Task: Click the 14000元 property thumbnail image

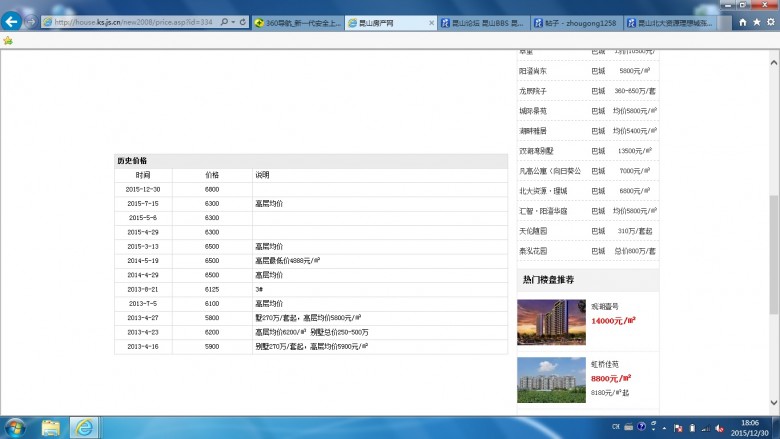Action: click(x=551, y=321)
